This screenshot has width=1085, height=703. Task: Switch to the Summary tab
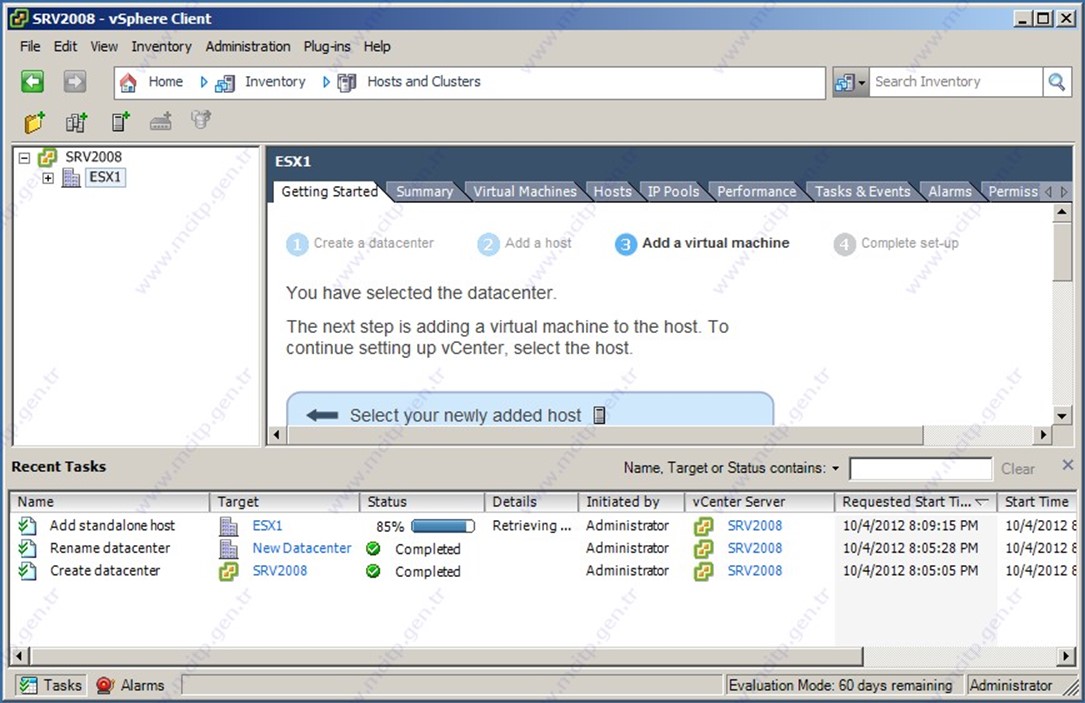point(424,192)
